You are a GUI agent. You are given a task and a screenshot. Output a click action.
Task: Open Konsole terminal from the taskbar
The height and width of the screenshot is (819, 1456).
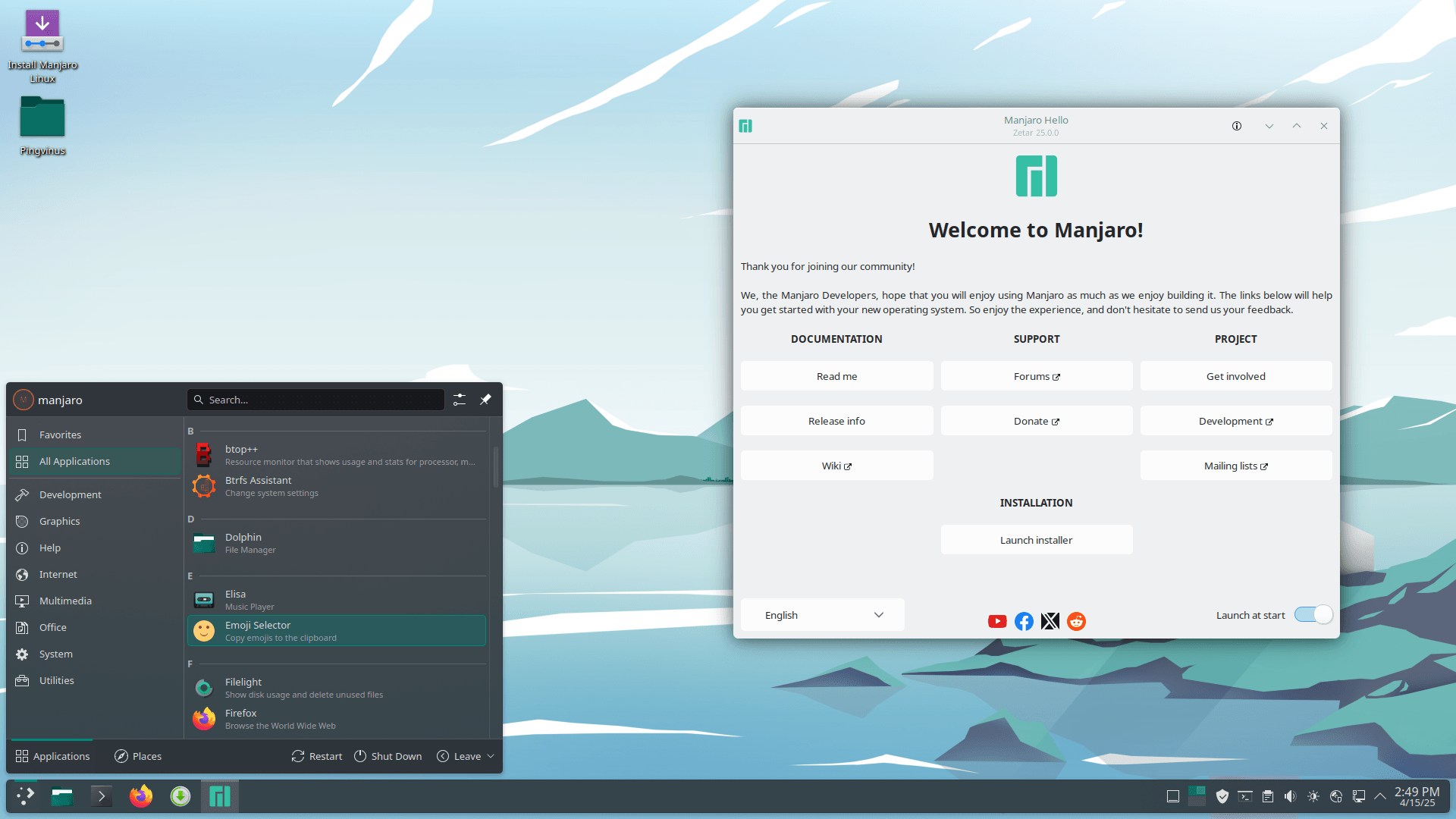coord(101,796)
